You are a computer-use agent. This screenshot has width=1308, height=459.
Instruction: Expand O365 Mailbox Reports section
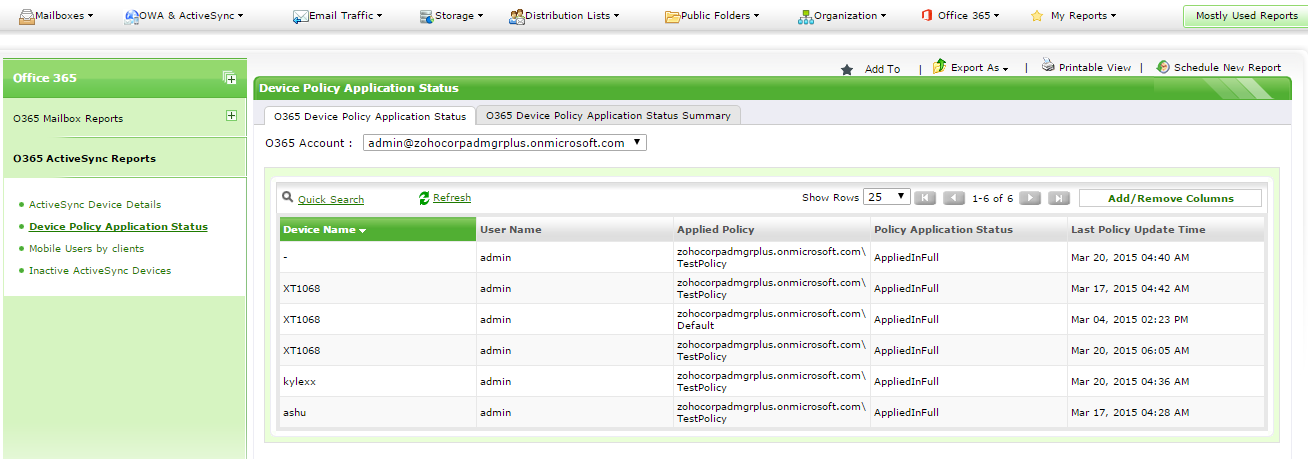coord(231,116)
